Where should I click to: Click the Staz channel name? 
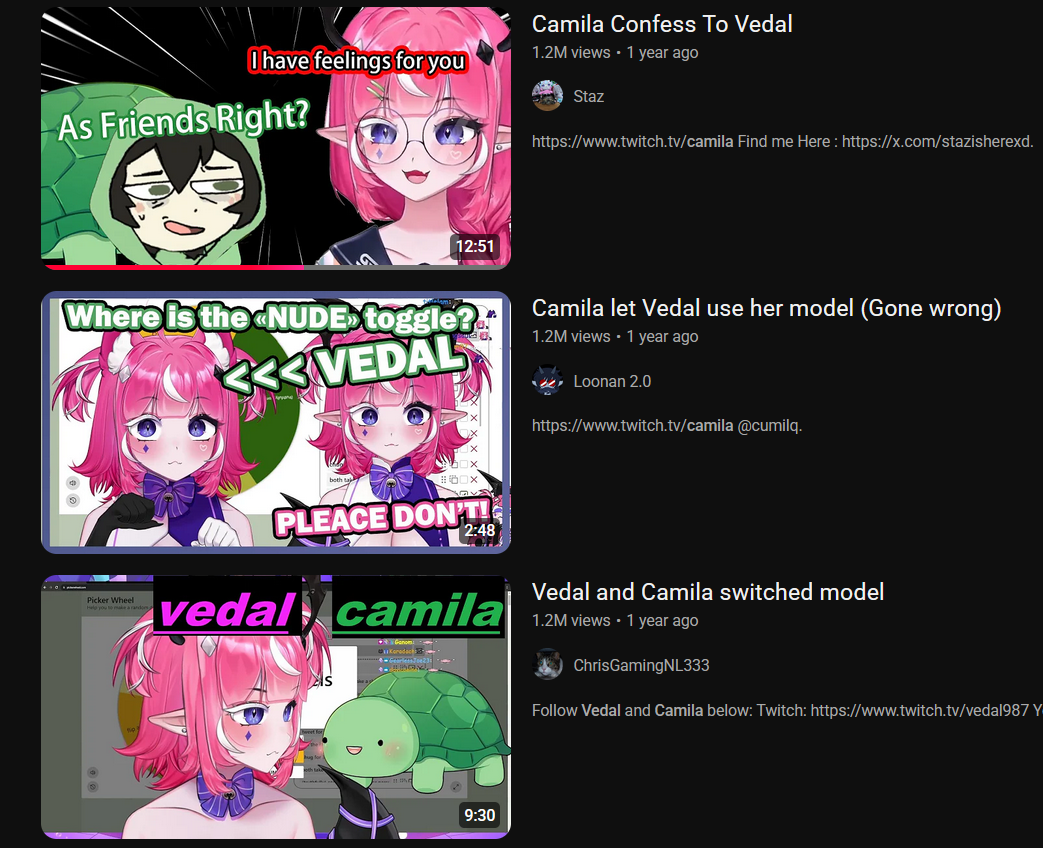(589, 96)
